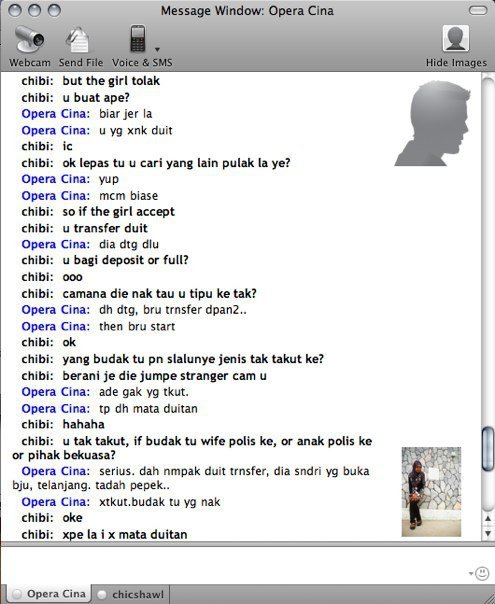Click the green zoom window button

(54, 10)
